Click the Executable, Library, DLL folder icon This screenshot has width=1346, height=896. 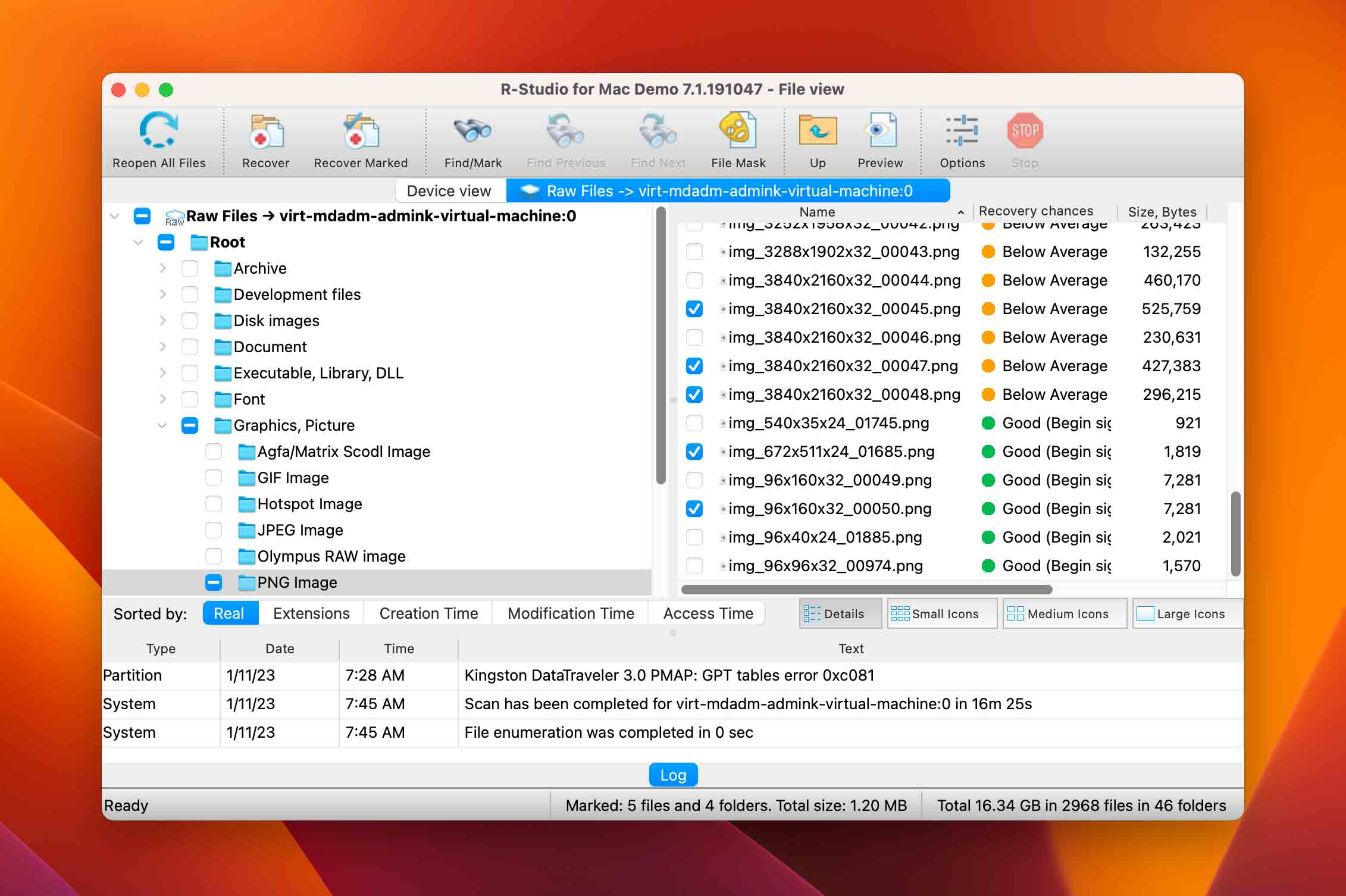(223, 374)
